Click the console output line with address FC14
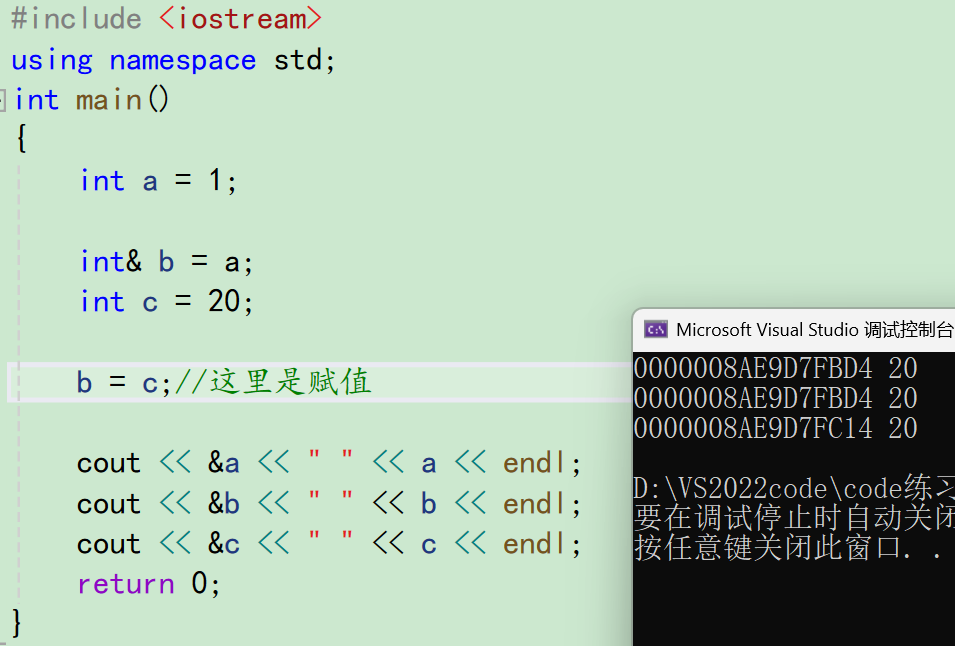 pyautogui.click(x=776, y=428)
